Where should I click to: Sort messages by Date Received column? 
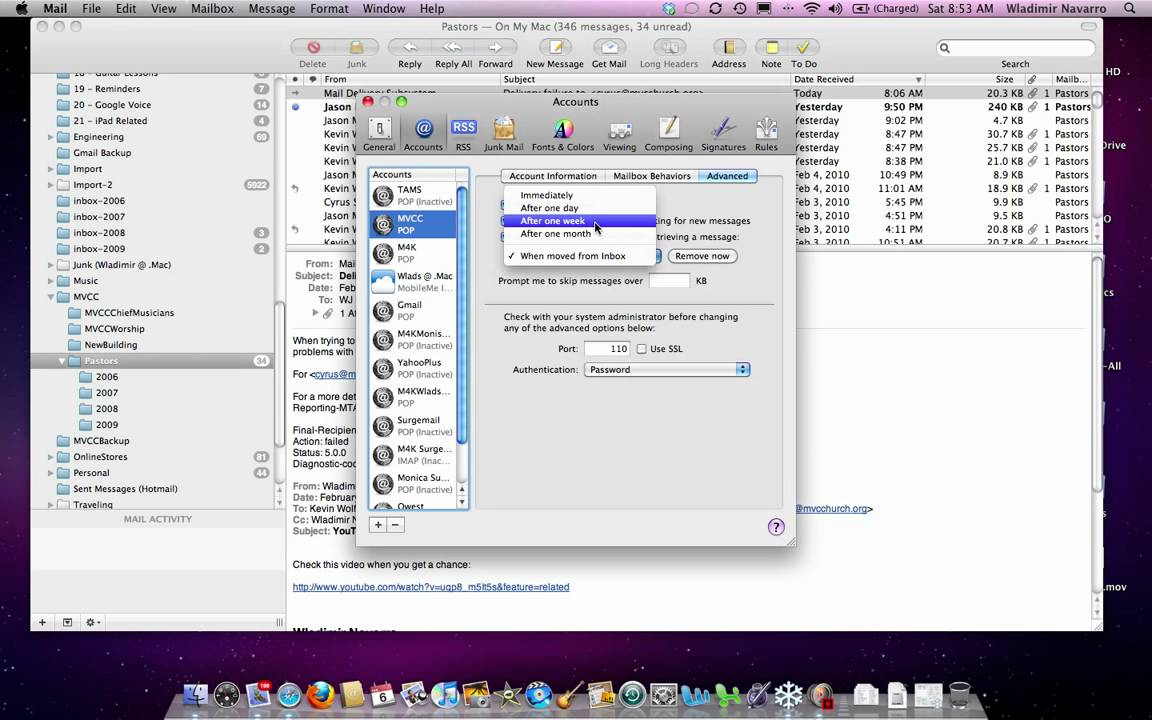pos(857,79)
